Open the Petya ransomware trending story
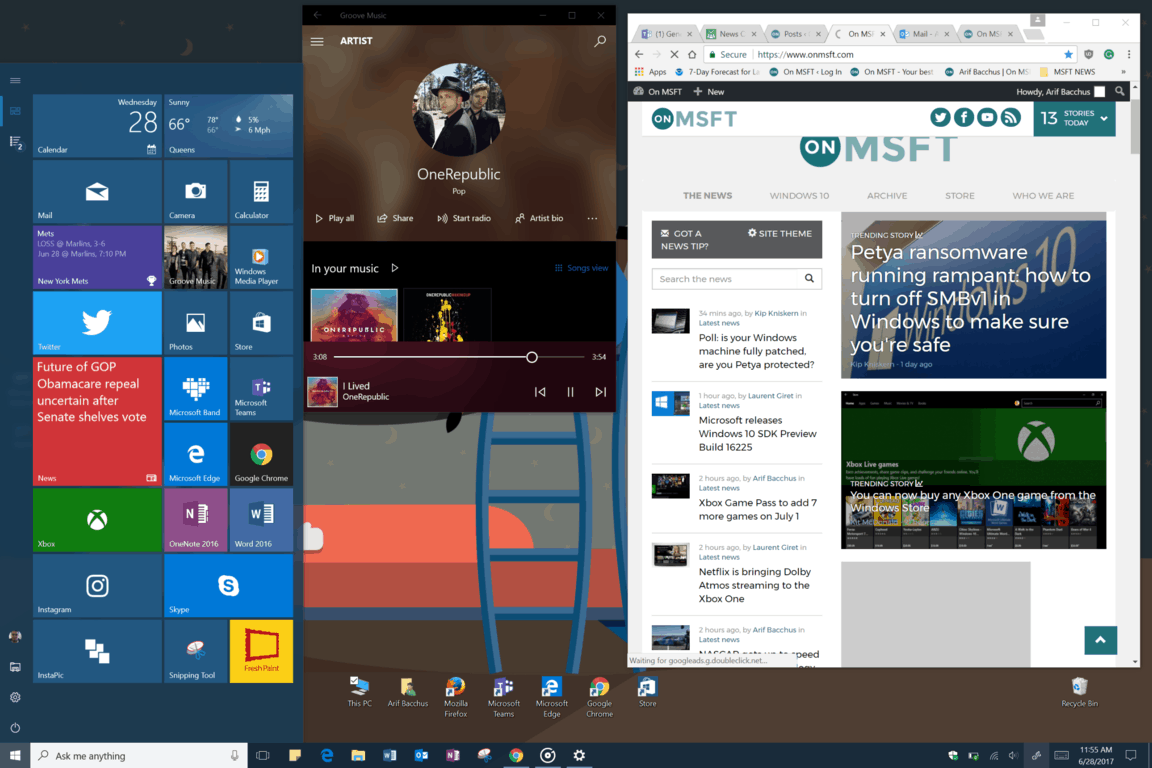The image size is (1152, 768). pyautogui.click(x=972, y=298)
